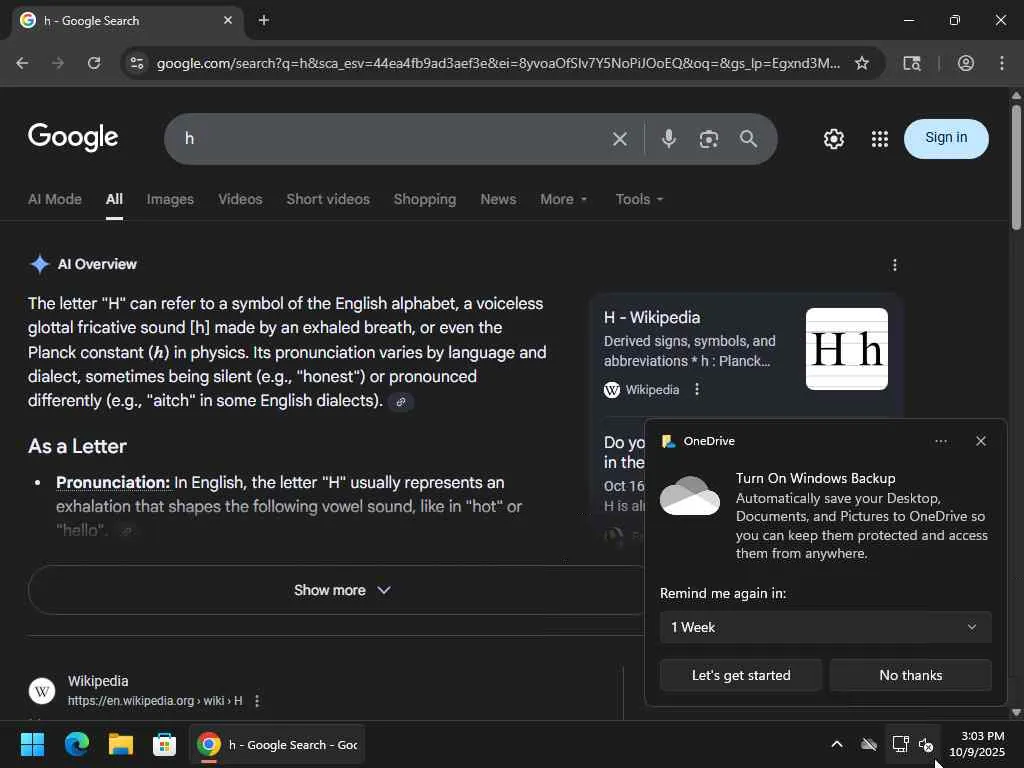
Task: Expand the More dropdown
Action: click(564, 199)
